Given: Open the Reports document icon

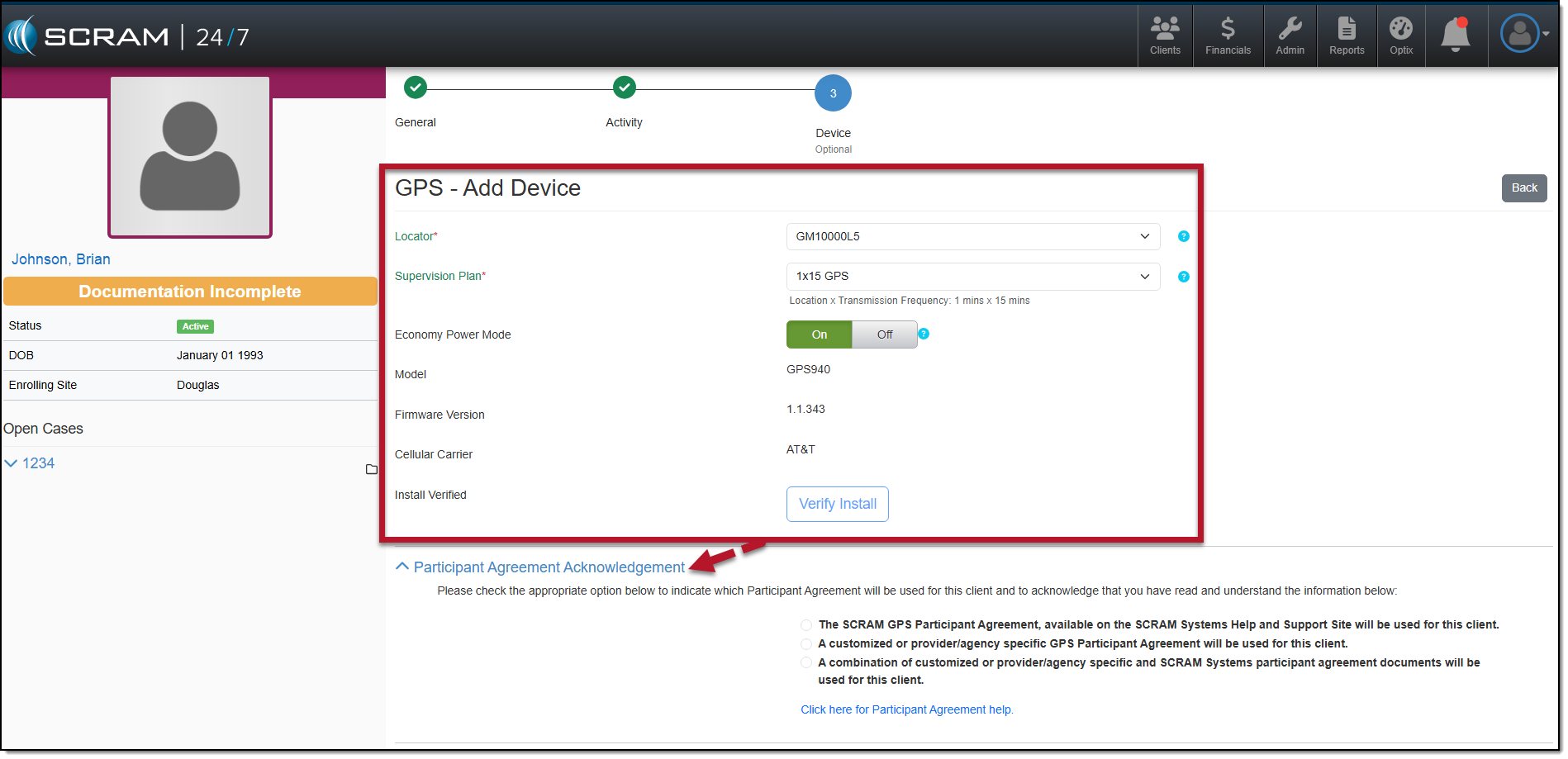Looking at the screenshot, I should click(x=1347, y=36).
